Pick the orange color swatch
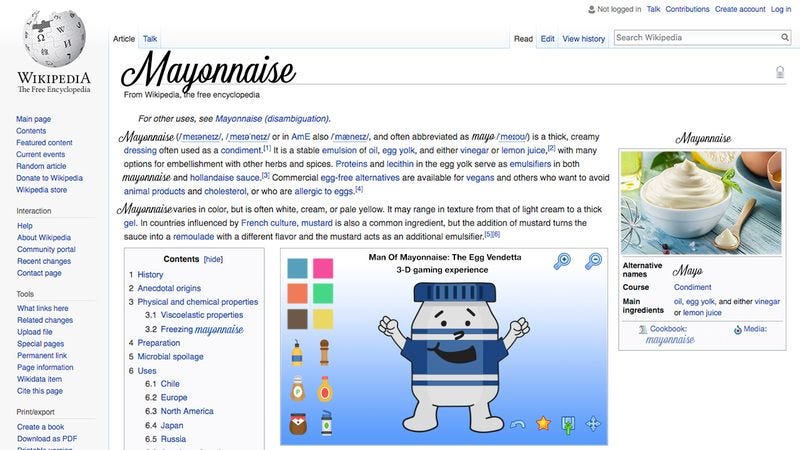Image resolution: width=800 pixels, height=450 pixels. point(297,294)
